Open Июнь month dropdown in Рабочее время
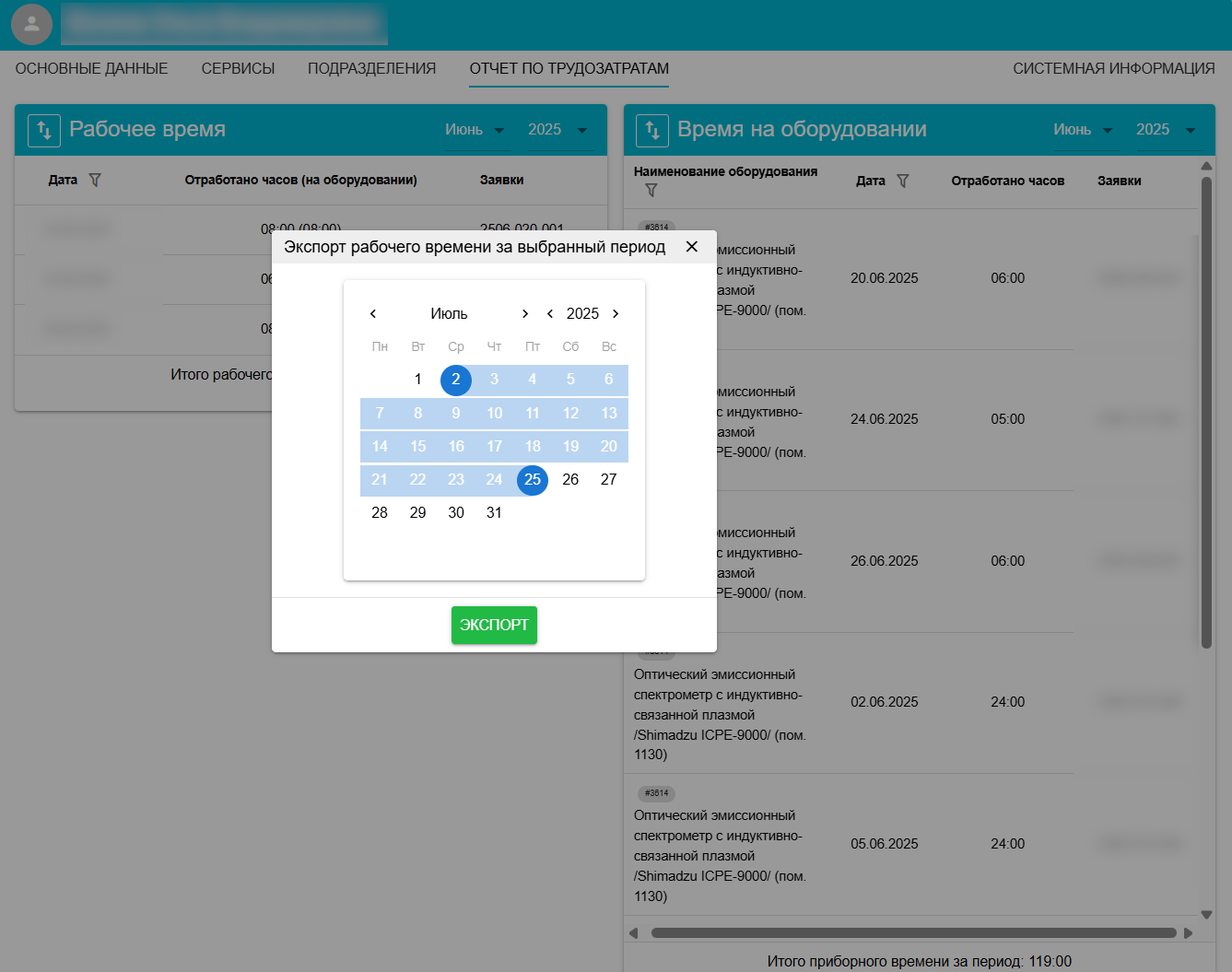Image resolution: width=1232 pixels, height=972 pixels. pos(475,130)
